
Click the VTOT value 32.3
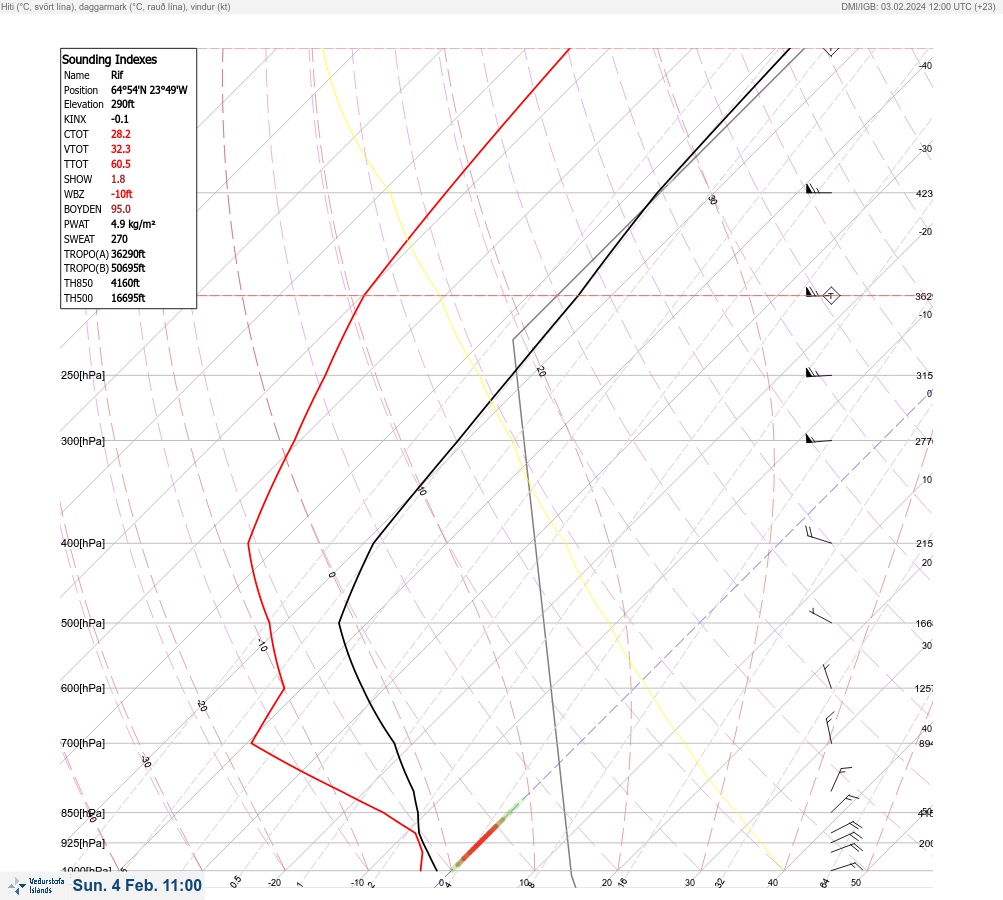pyautogui.click(x=120, y=149)
